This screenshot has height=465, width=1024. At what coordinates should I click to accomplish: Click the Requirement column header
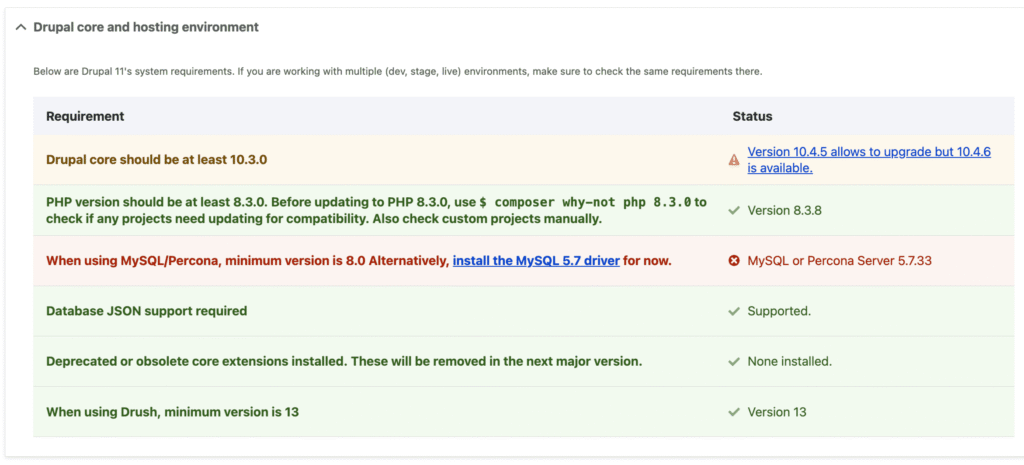pyautogui.click(x=85, y=116)
